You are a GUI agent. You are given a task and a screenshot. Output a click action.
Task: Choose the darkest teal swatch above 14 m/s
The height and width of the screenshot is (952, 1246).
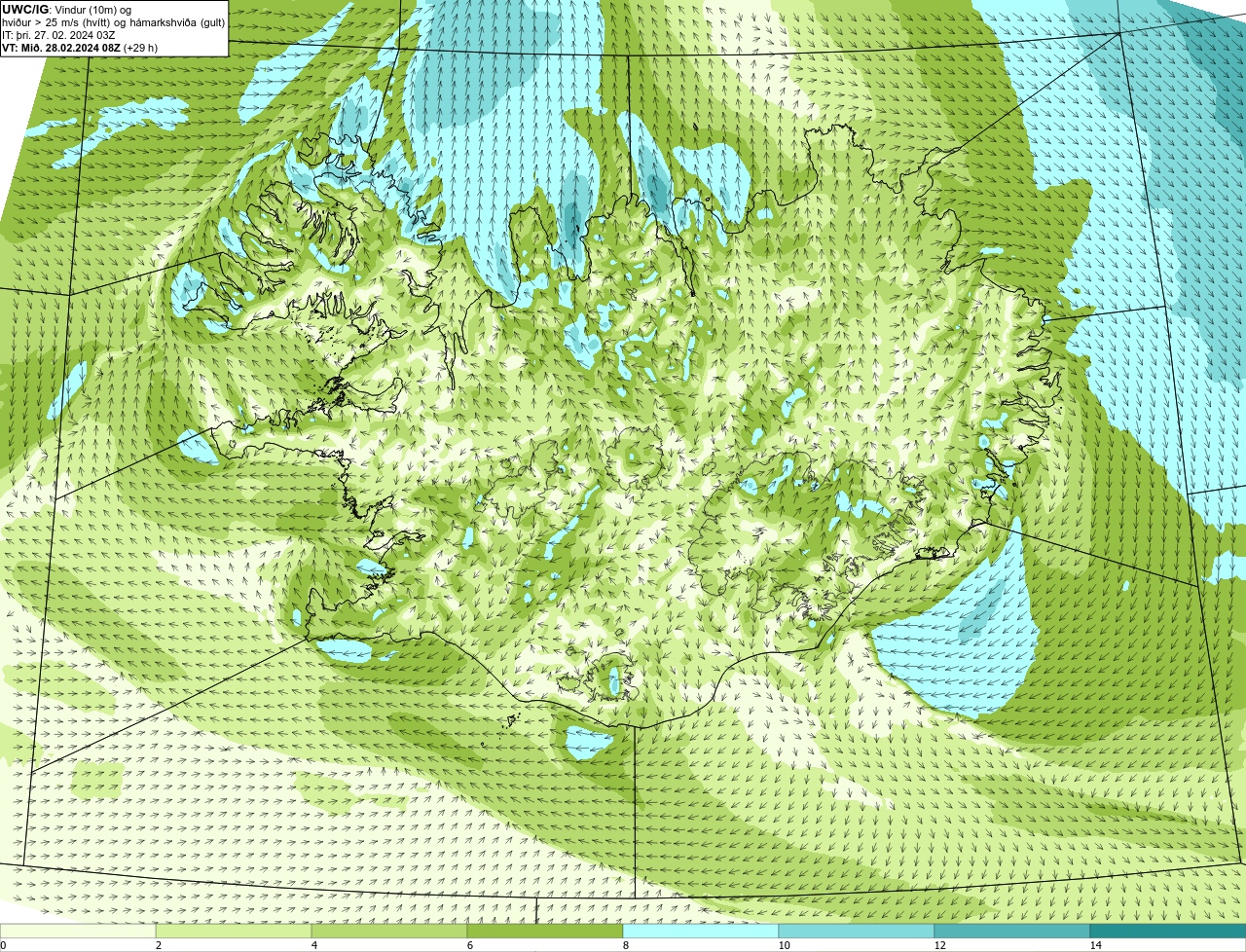(x=1168, y=931)
